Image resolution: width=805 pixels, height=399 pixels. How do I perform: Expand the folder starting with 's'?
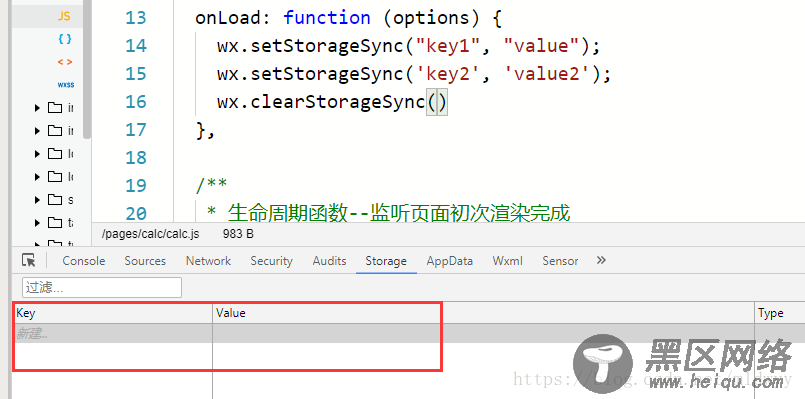[37, 199]
